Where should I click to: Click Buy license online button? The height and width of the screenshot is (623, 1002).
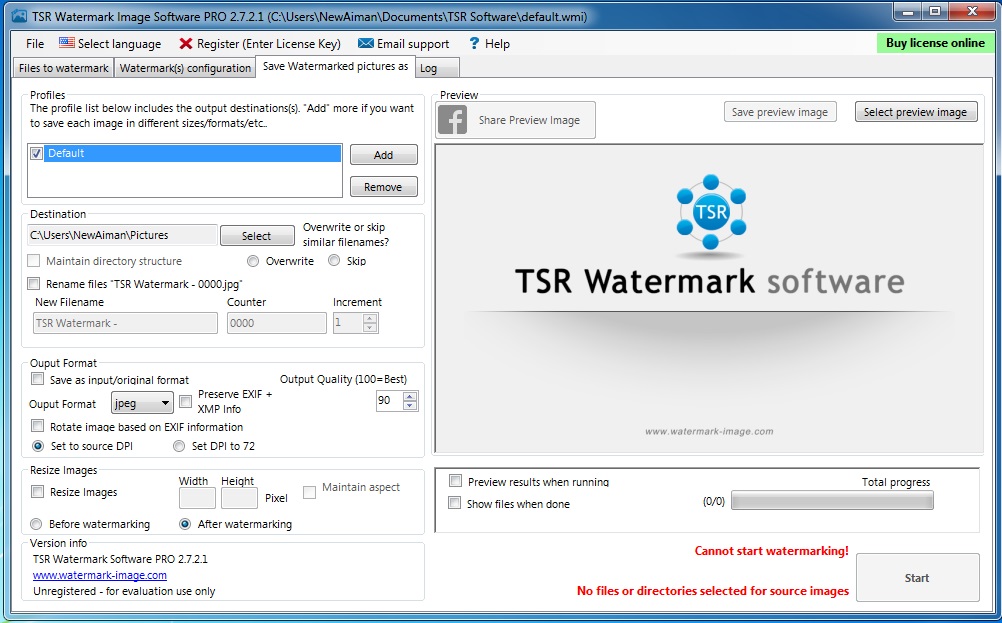point(935,43)
